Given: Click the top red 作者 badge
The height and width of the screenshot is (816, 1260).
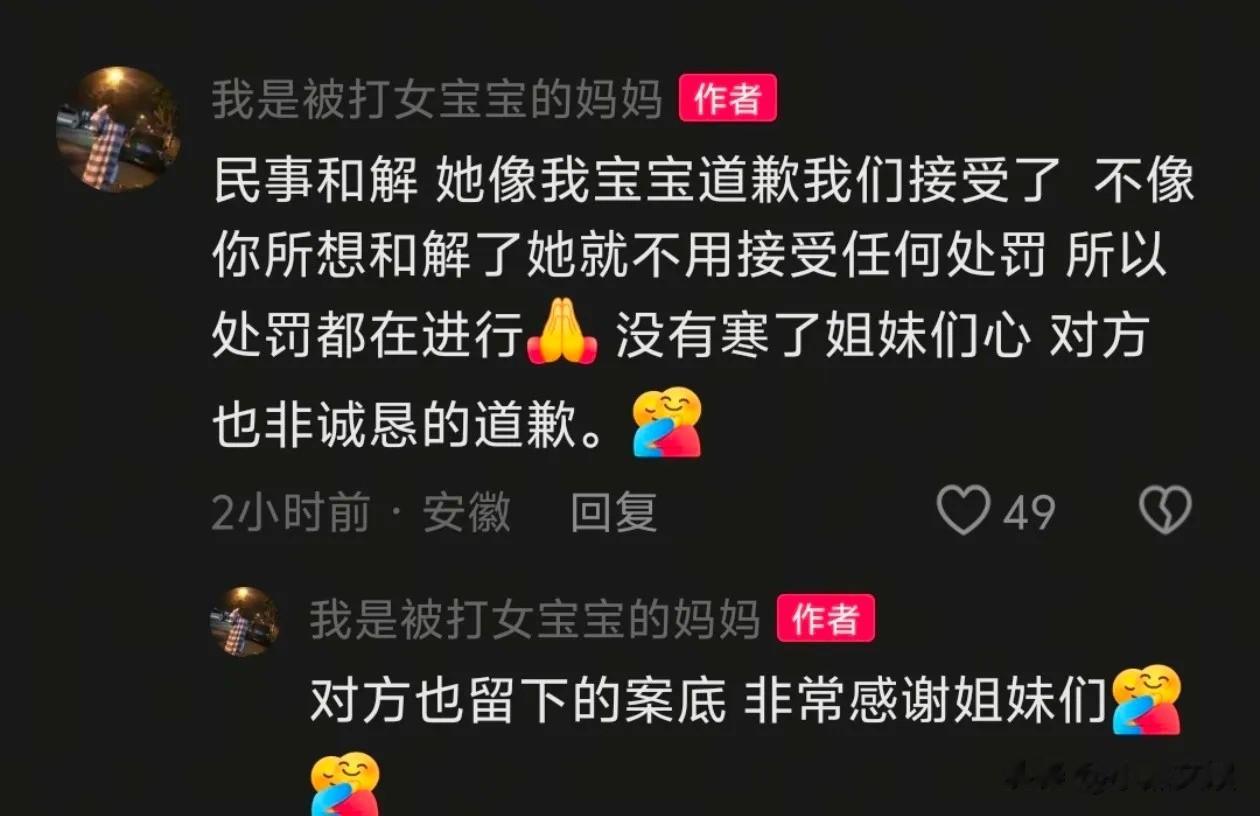Looking at the screenshot, I should pyautogui.click(x=727, y=100).
